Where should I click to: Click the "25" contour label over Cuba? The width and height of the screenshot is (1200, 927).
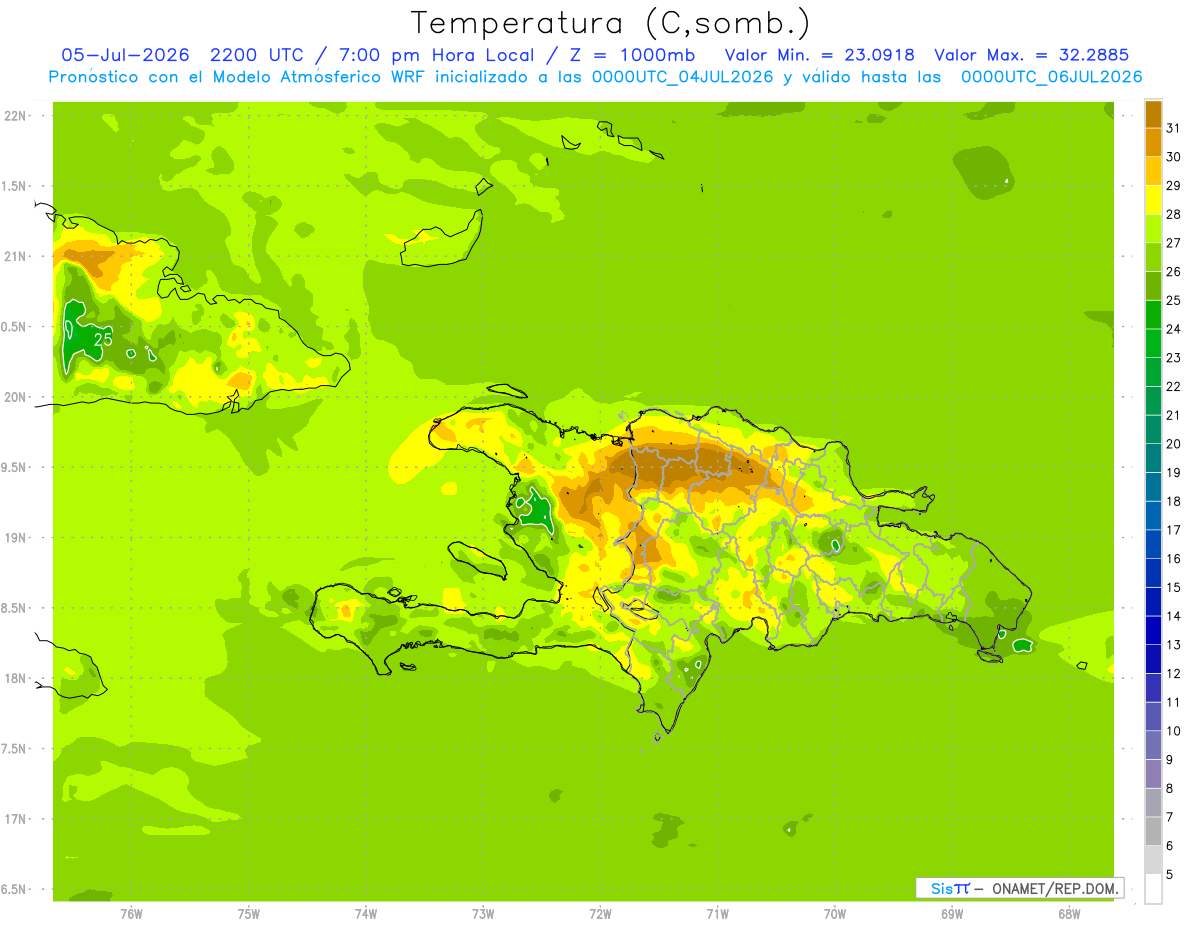tap(103, 339)
